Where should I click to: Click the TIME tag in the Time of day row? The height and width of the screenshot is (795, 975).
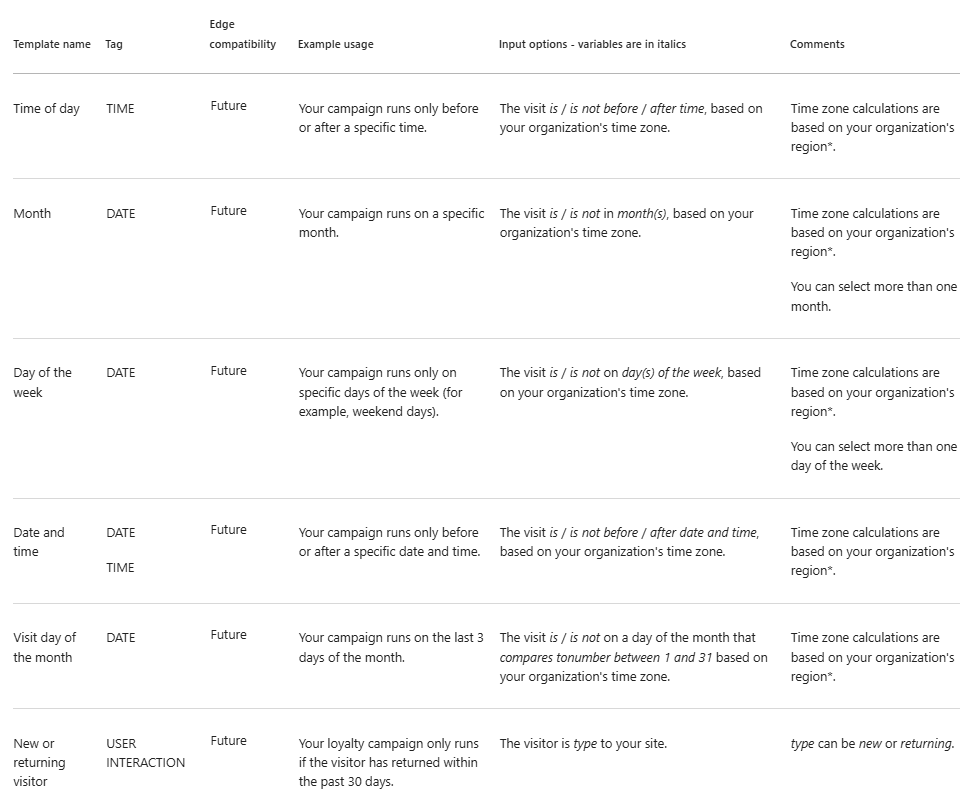[120, 109]
